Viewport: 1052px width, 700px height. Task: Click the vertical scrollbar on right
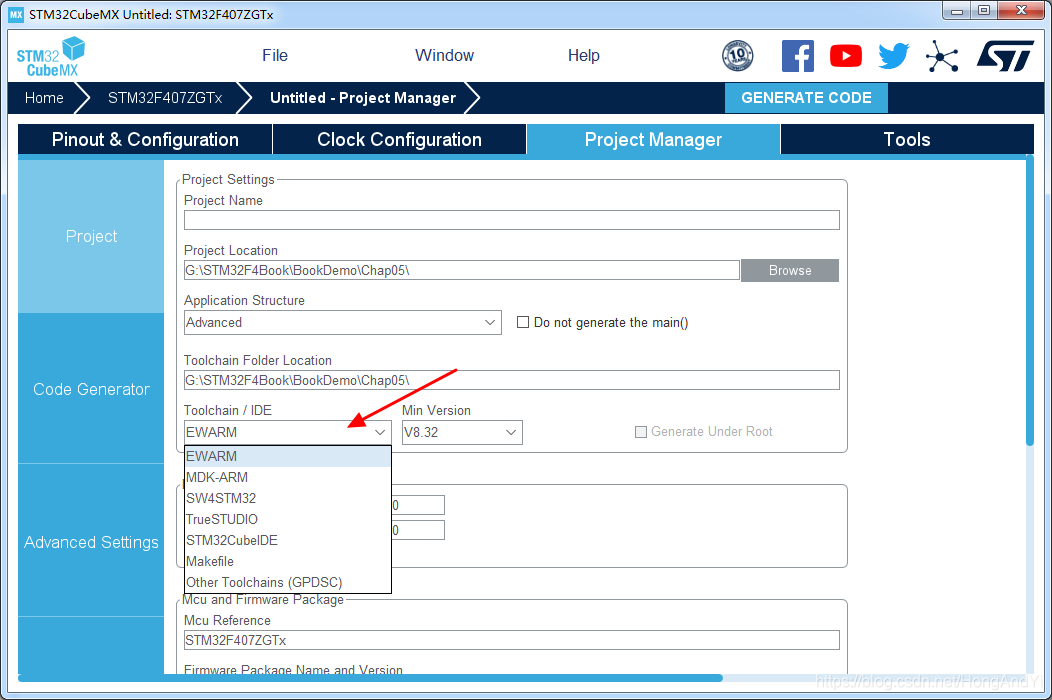click(1030, 299)
